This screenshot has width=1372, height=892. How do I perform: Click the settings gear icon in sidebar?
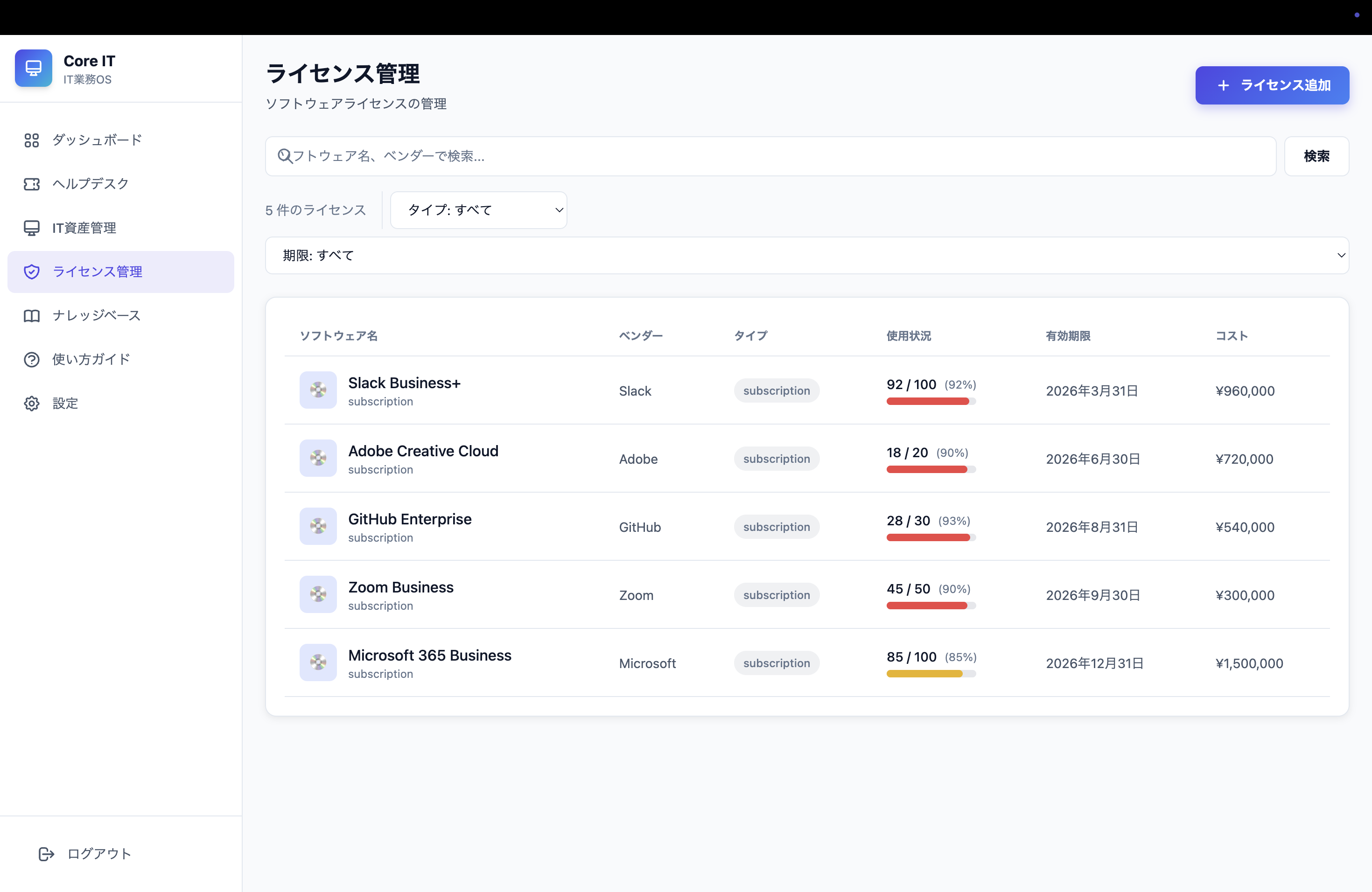(32, 404)
